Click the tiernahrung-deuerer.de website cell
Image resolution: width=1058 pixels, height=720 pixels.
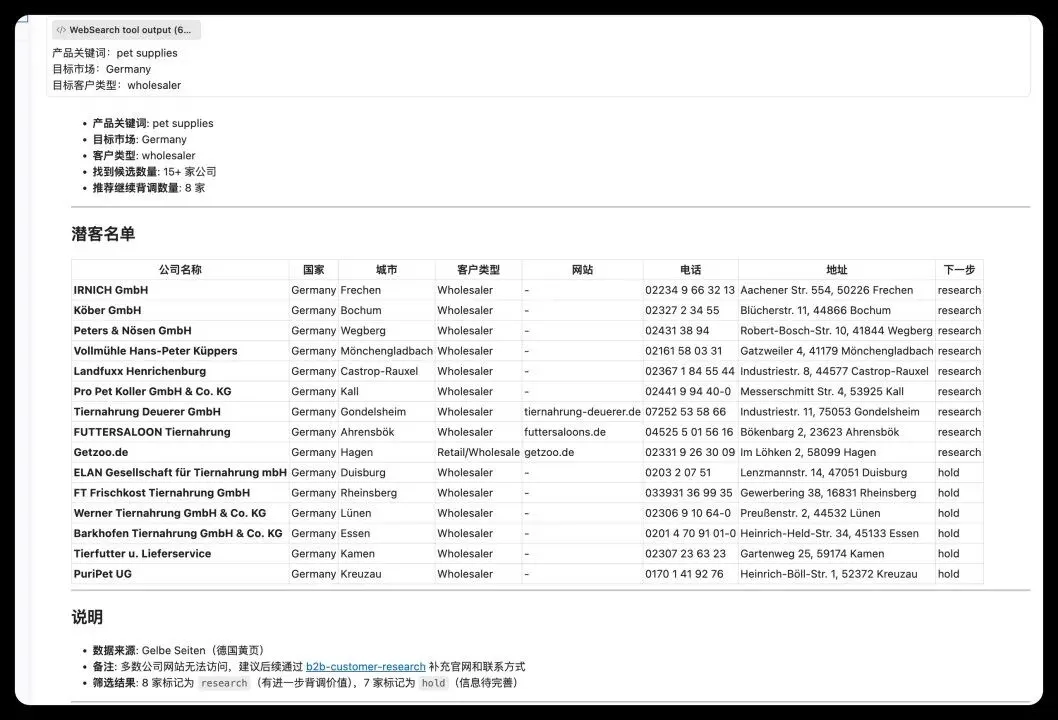point(582,412)
